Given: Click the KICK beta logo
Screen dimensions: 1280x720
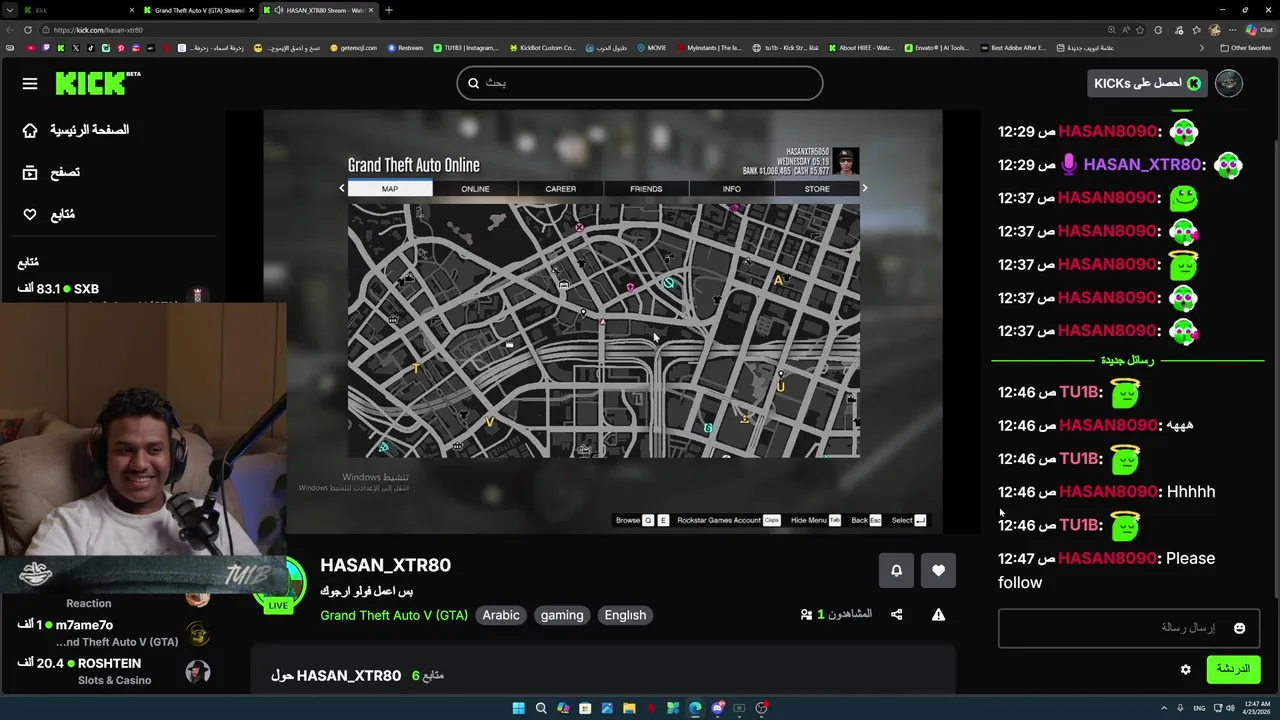Looking at the screenshot, I should 98,83.
